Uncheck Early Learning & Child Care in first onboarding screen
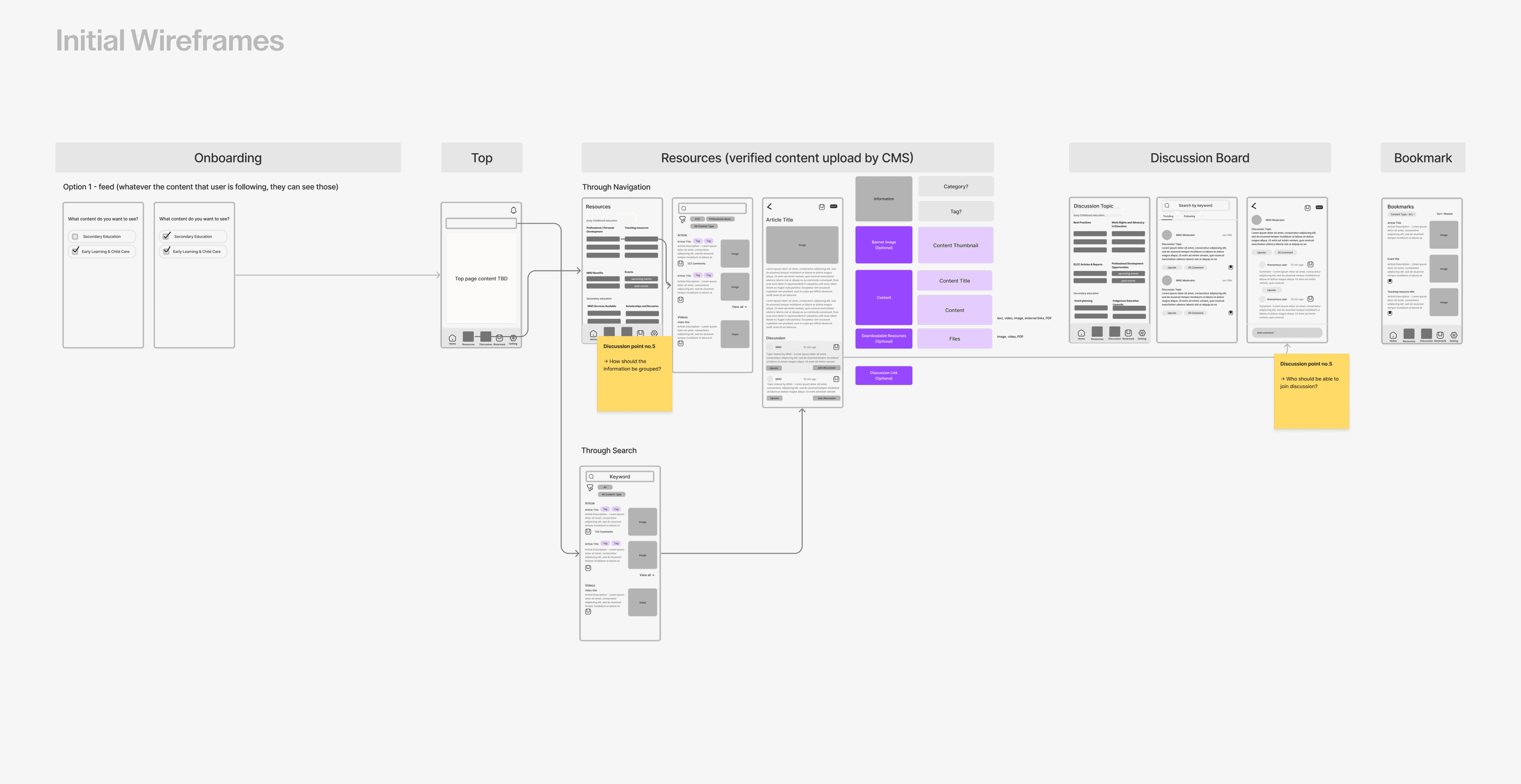 (75, 251)
